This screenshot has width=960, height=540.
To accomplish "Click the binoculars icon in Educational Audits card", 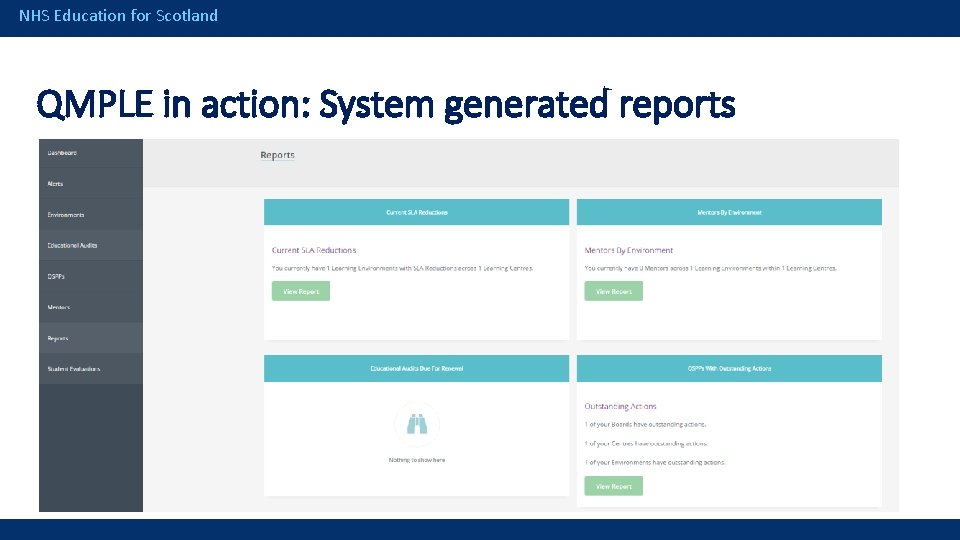I will click(x=417, y=424).
